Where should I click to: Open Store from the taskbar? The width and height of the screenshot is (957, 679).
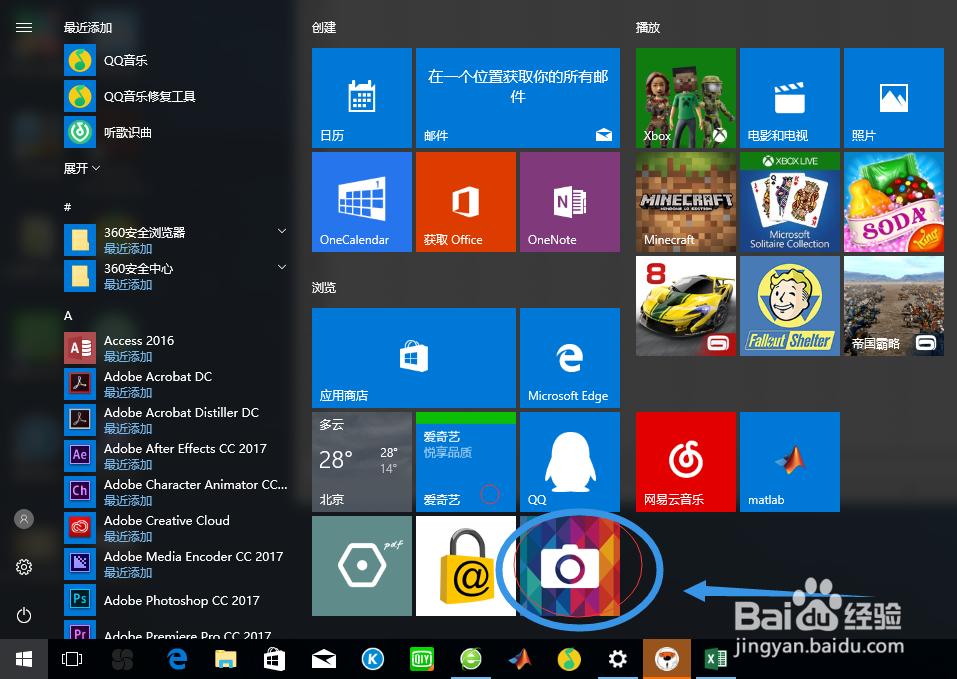click(x=275, y=659)
